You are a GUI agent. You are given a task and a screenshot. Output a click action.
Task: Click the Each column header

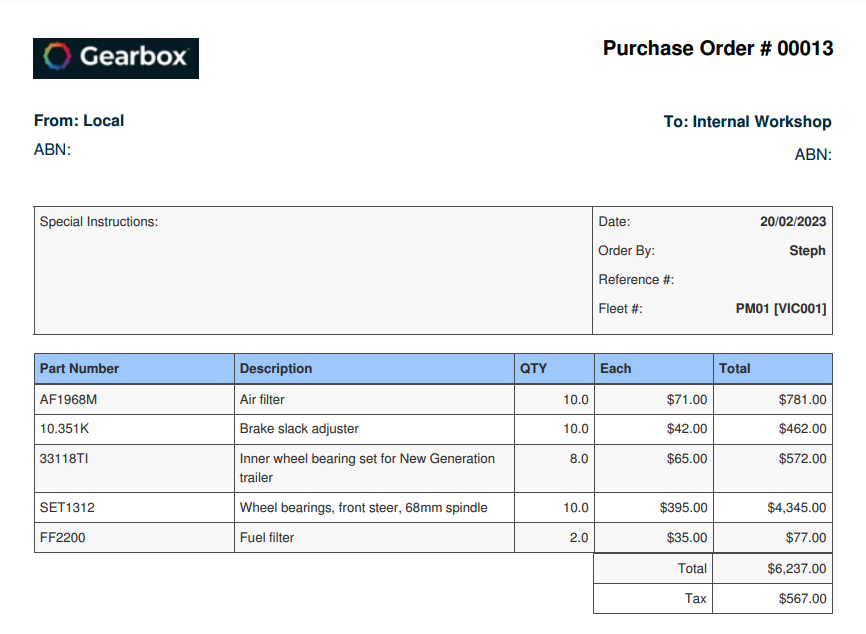click(616, 368)
